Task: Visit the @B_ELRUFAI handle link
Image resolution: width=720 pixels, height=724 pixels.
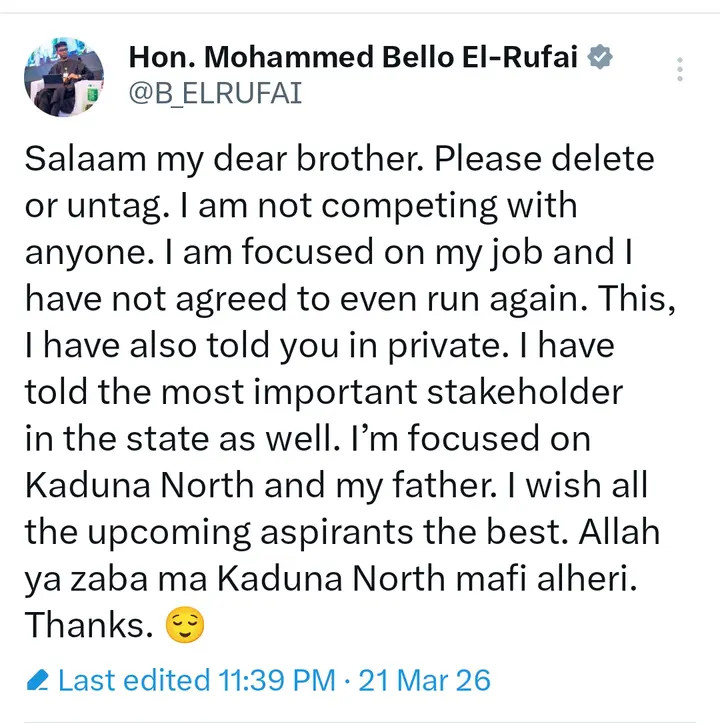Action: point(215,94)
